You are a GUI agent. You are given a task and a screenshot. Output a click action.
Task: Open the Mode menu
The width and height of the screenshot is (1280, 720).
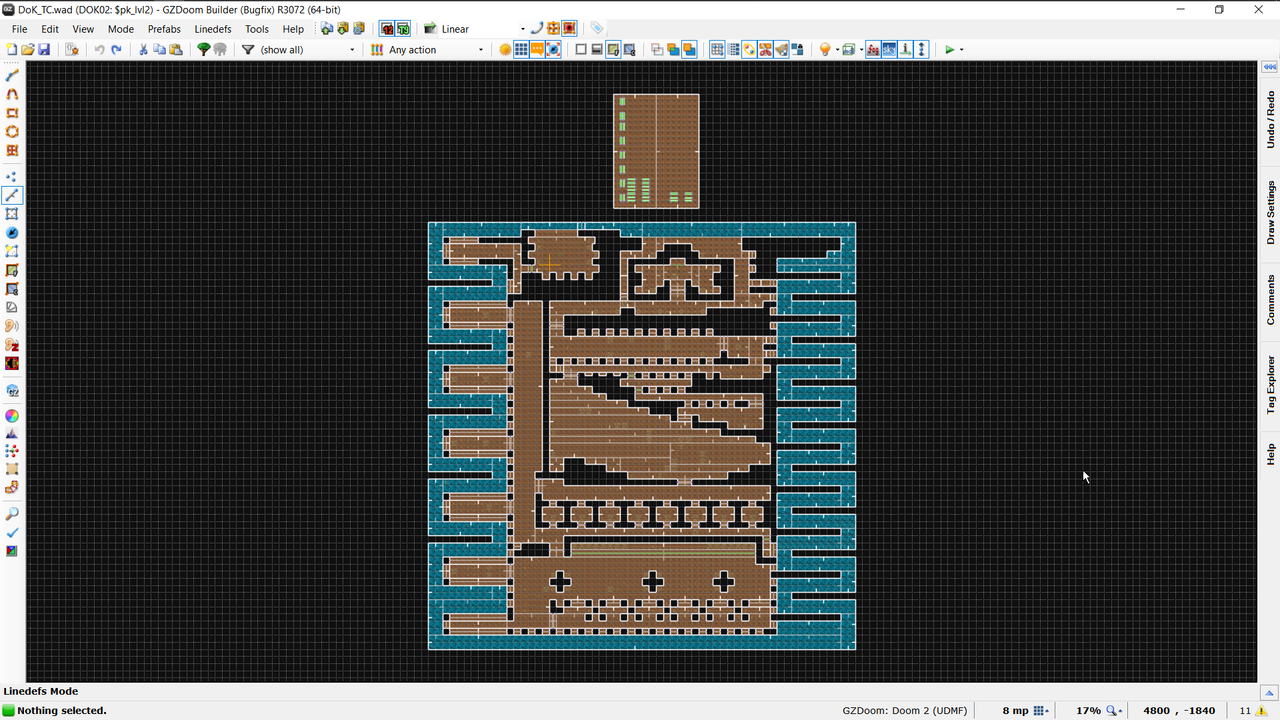point(121,29)
